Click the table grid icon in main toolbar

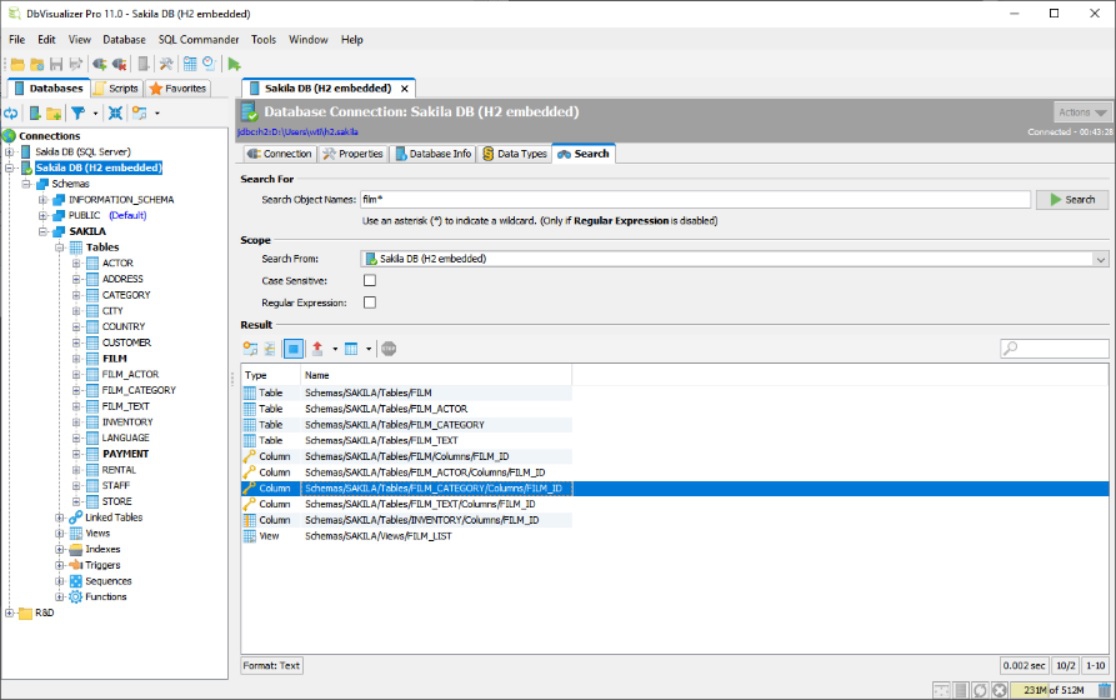tap(190, 65)
